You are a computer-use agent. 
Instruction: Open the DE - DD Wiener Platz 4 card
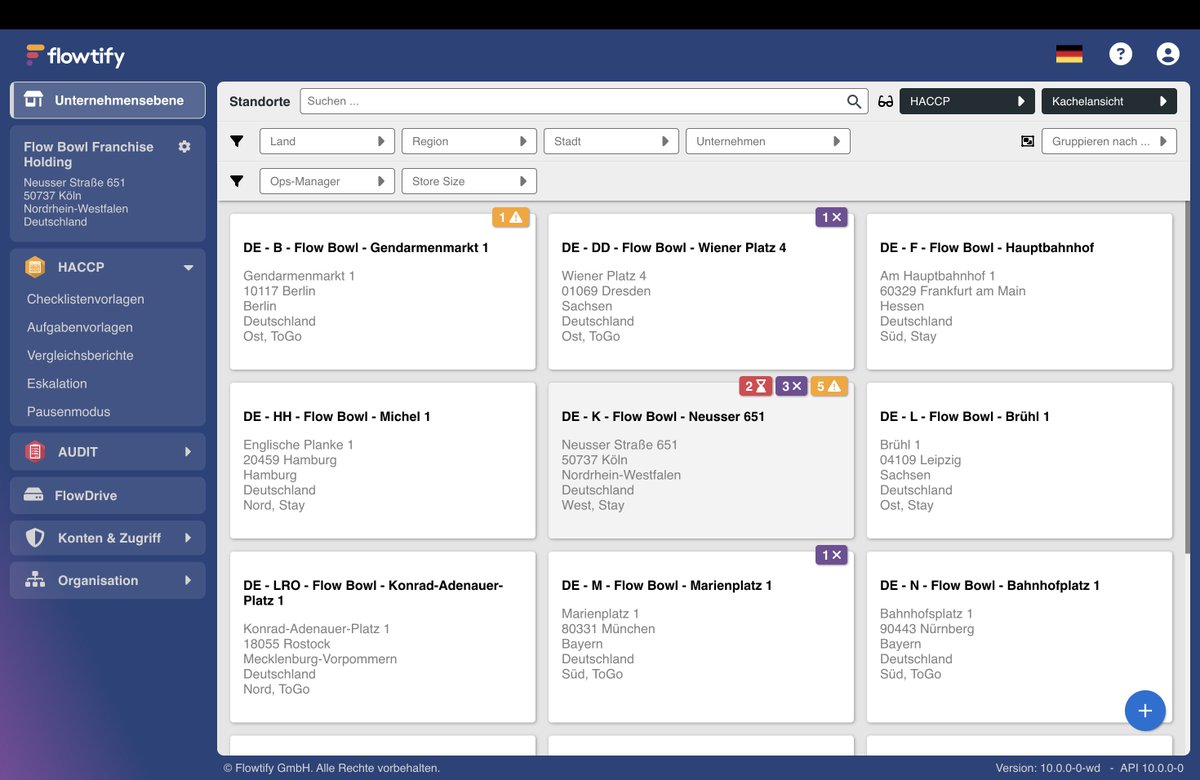pos(701,292)
